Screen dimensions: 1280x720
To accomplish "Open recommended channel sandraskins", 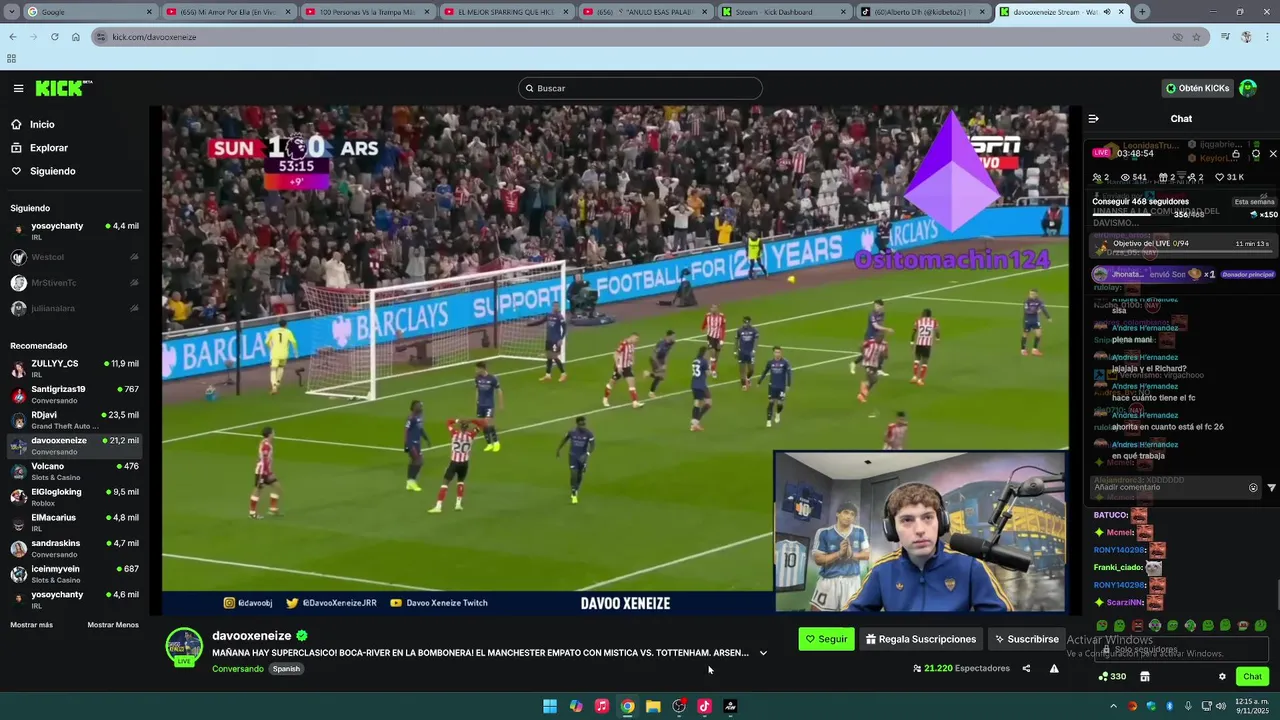I will (x=75, y=548).
